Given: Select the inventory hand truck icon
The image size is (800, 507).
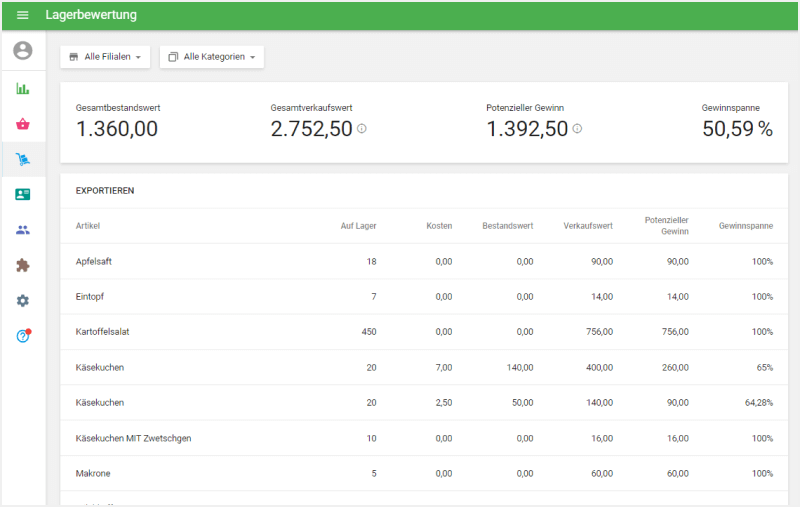Looking at the screenshot, I should (x=23, y=159).
